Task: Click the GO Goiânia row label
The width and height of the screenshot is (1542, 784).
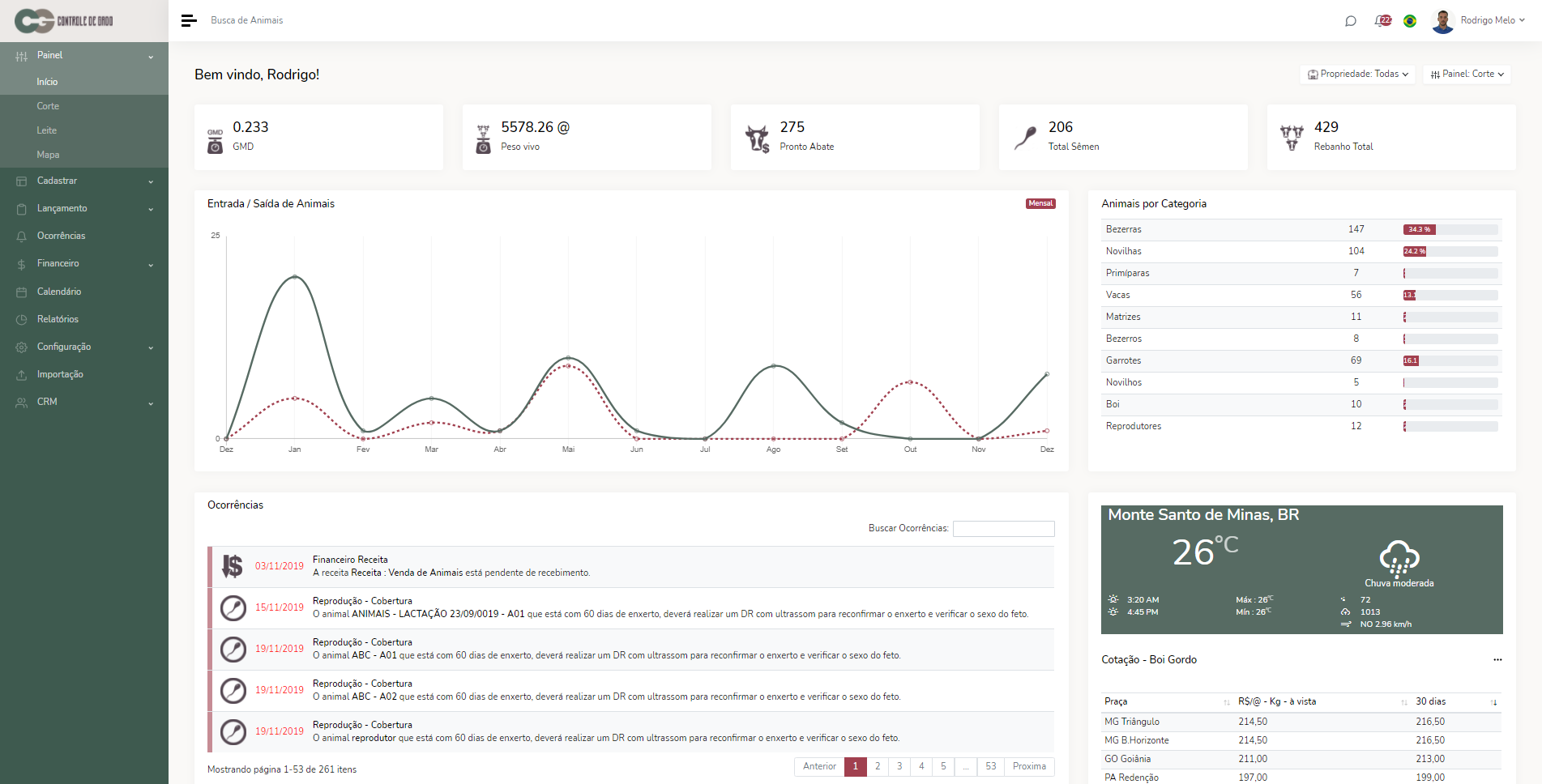Action: (x=1128, y=759)
